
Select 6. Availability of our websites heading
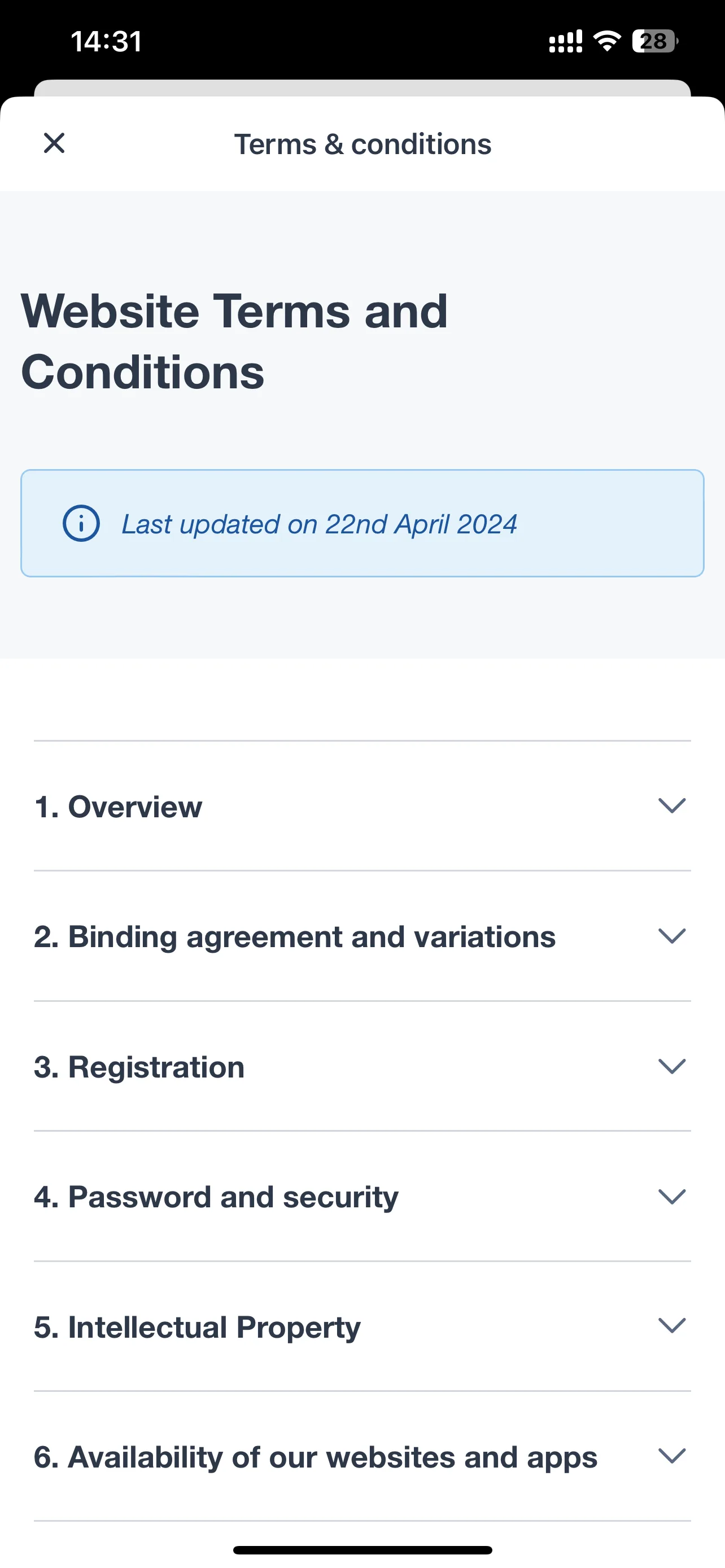coord(315,1458)
